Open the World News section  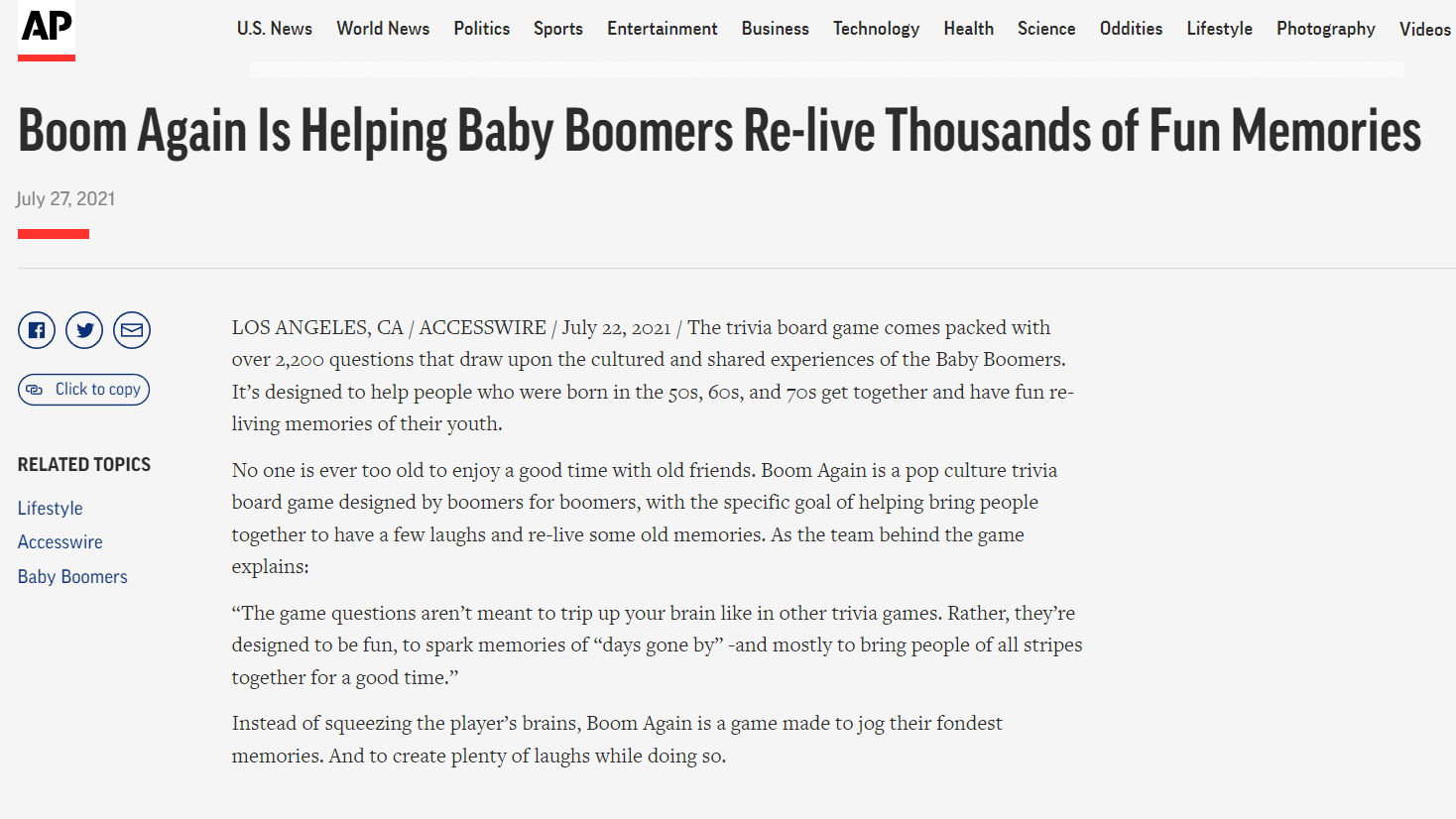click(x=383, y=29)
